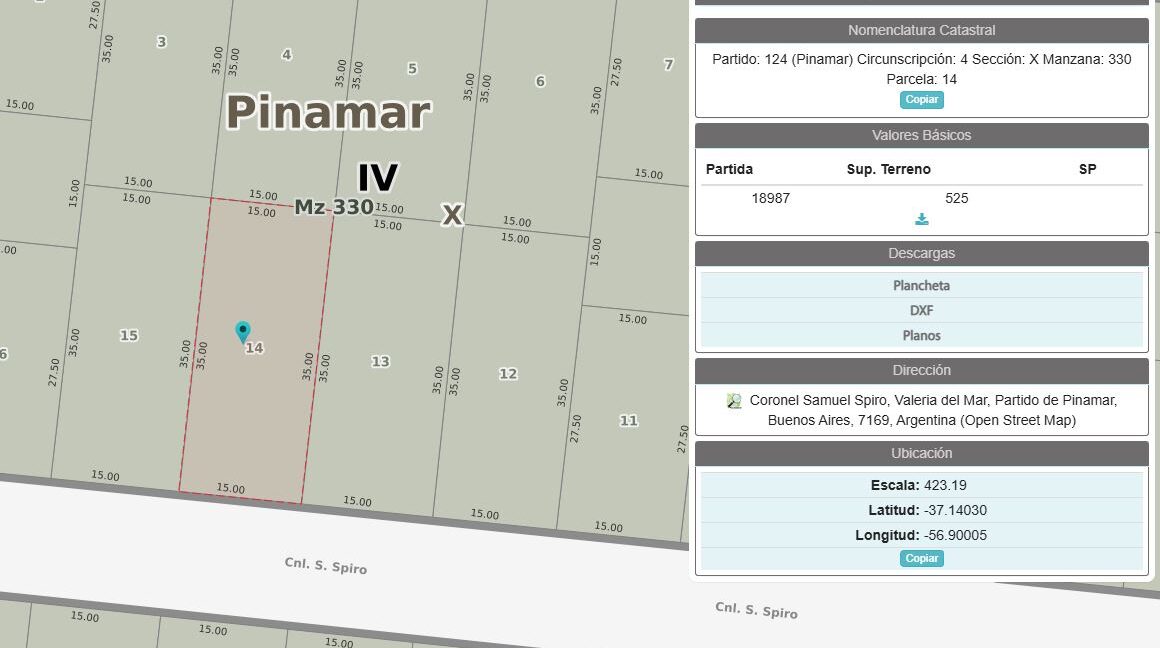The image size is (1160, 648).
Task: Select parcel 3 on the map
Action: click(161, 41)
